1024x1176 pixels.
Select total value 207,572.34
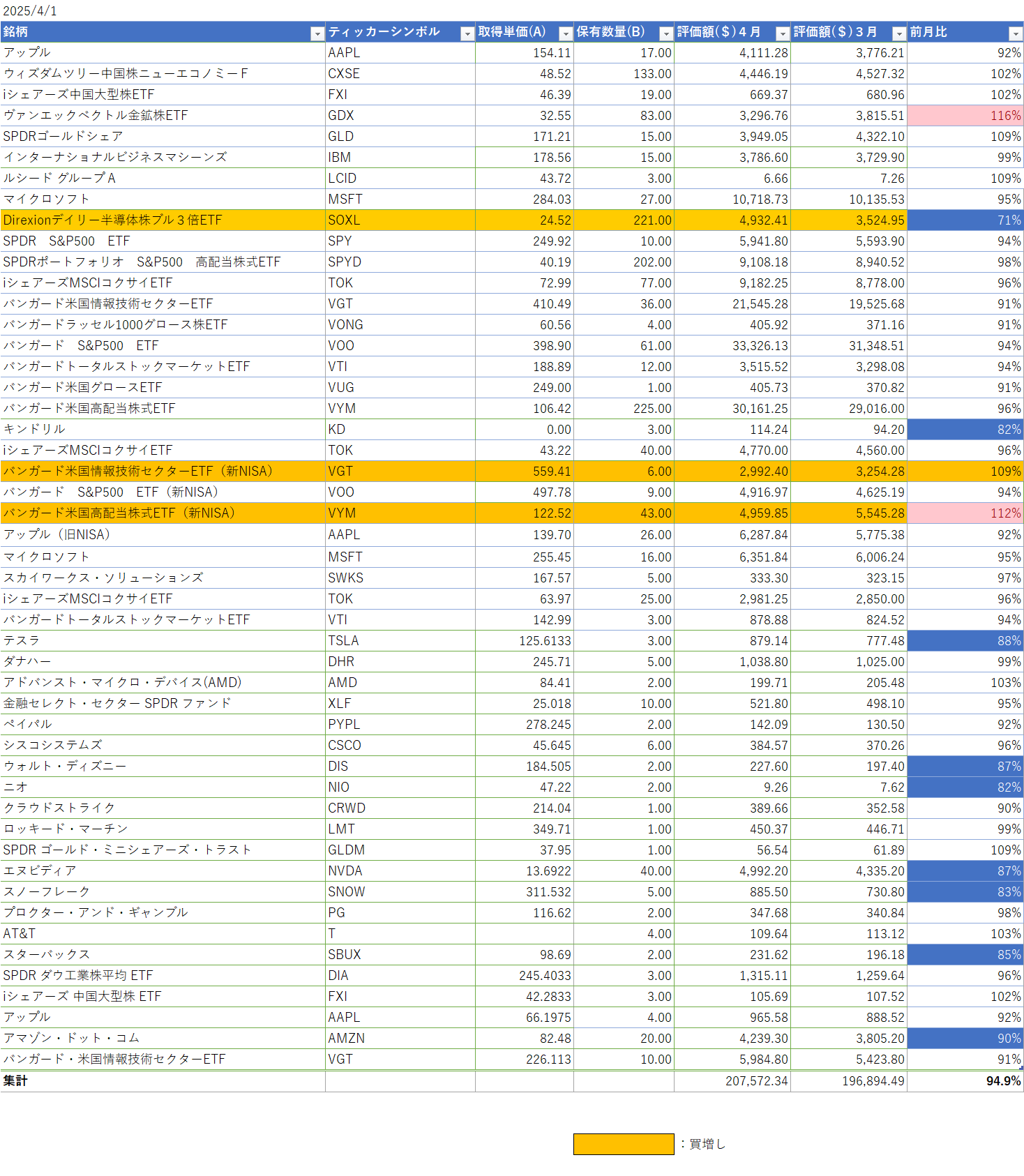tap(732, 1081)
